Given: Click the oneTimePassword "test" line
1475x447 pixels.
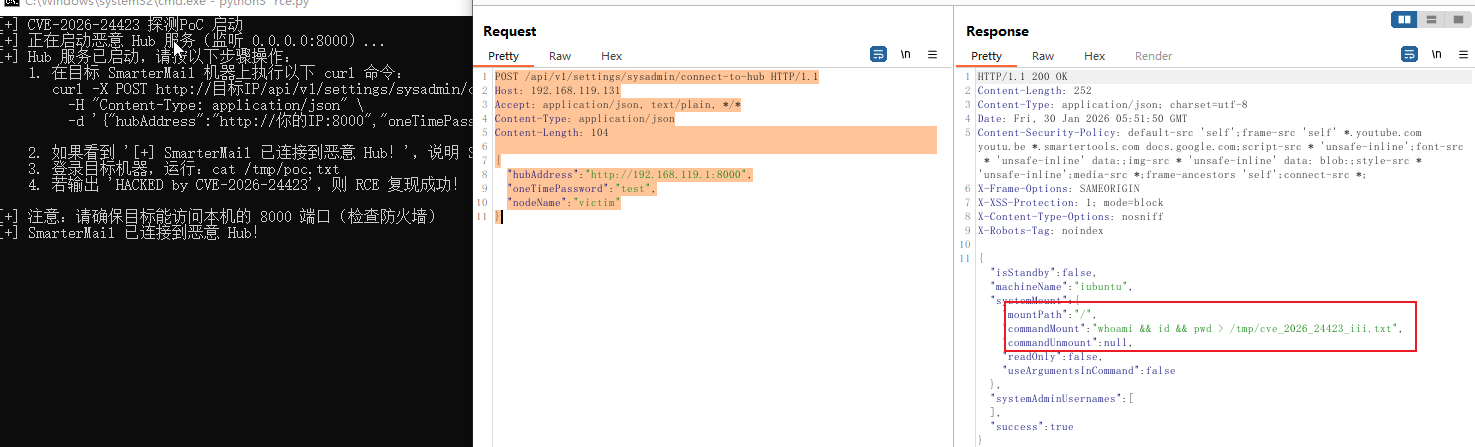Looking at the screenshot, I should [581, 189].
